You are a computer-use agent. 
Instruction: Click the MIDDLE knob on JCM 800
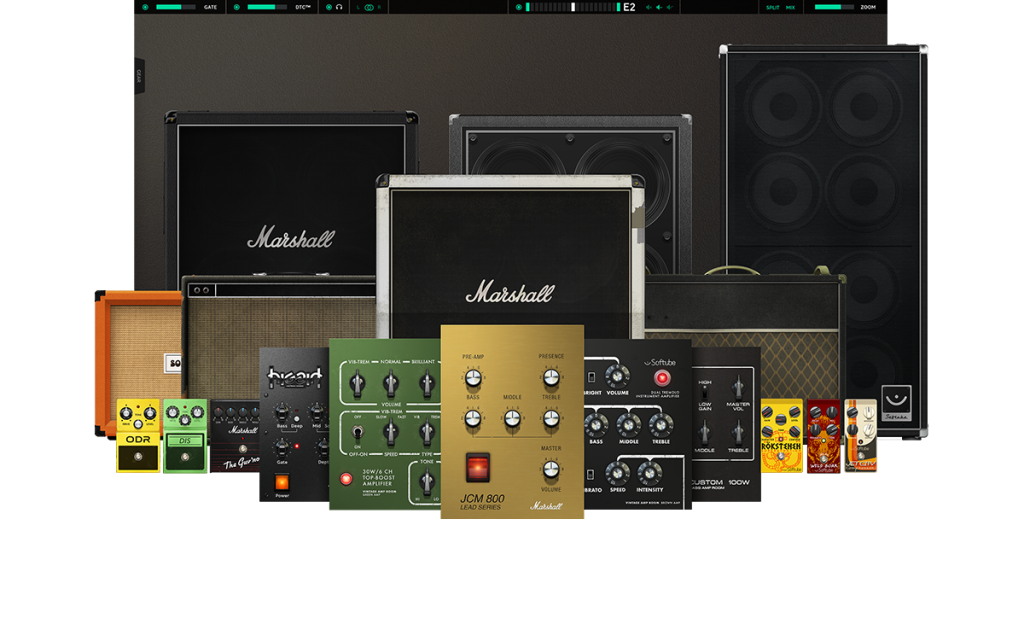point(512,418)
